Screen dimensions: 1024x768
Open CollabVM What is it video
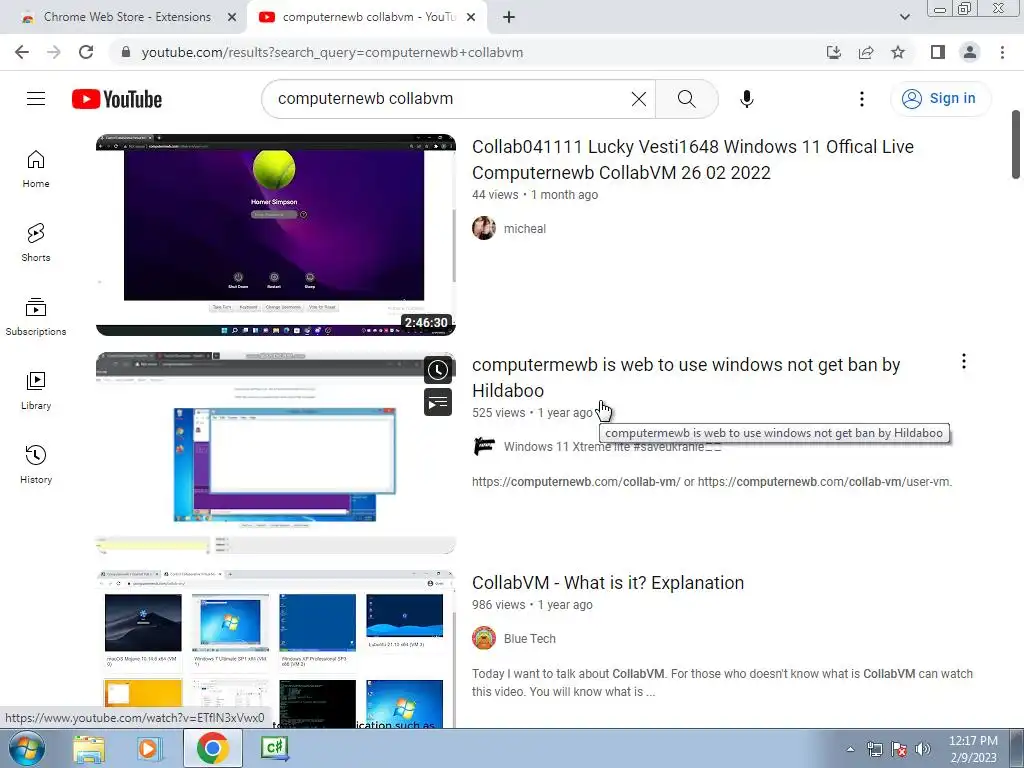tap(608, 583)
